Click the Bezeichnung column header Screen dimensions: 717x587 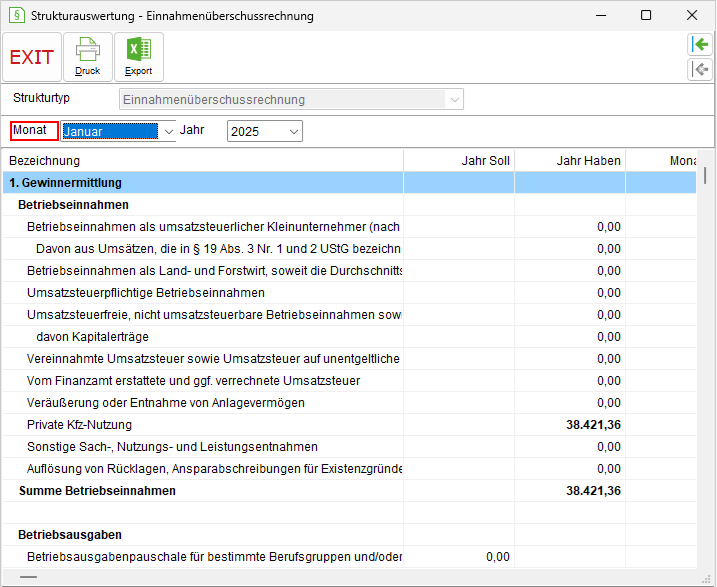(203, 161)
